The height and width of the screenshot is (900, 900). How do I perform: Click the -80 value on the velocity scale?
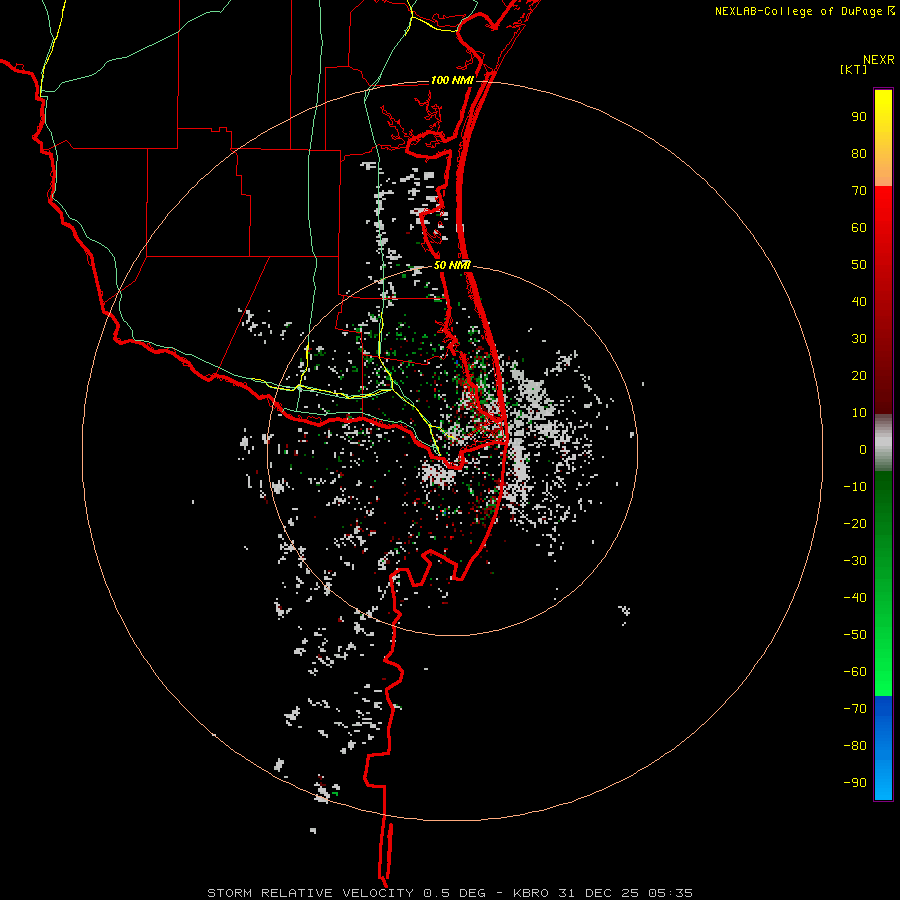pos(855,746)
